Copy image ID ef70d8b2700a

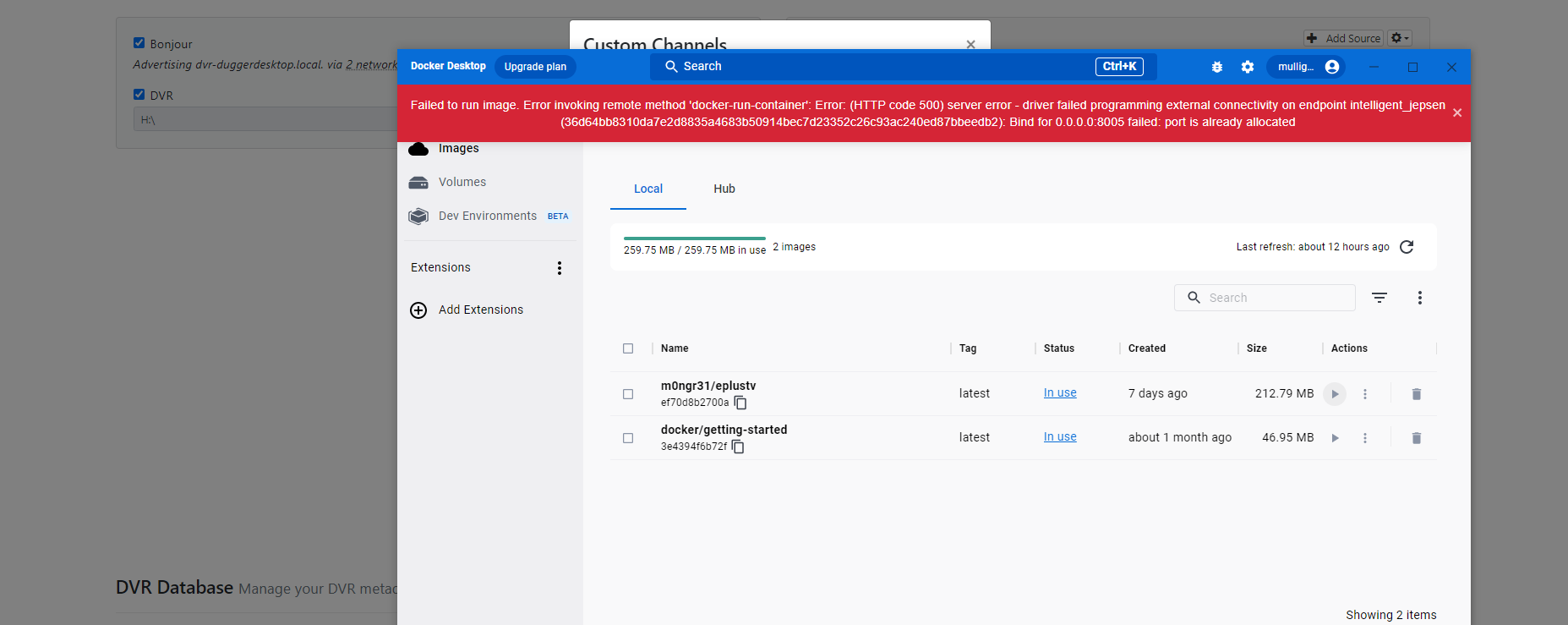pos(740,403)
